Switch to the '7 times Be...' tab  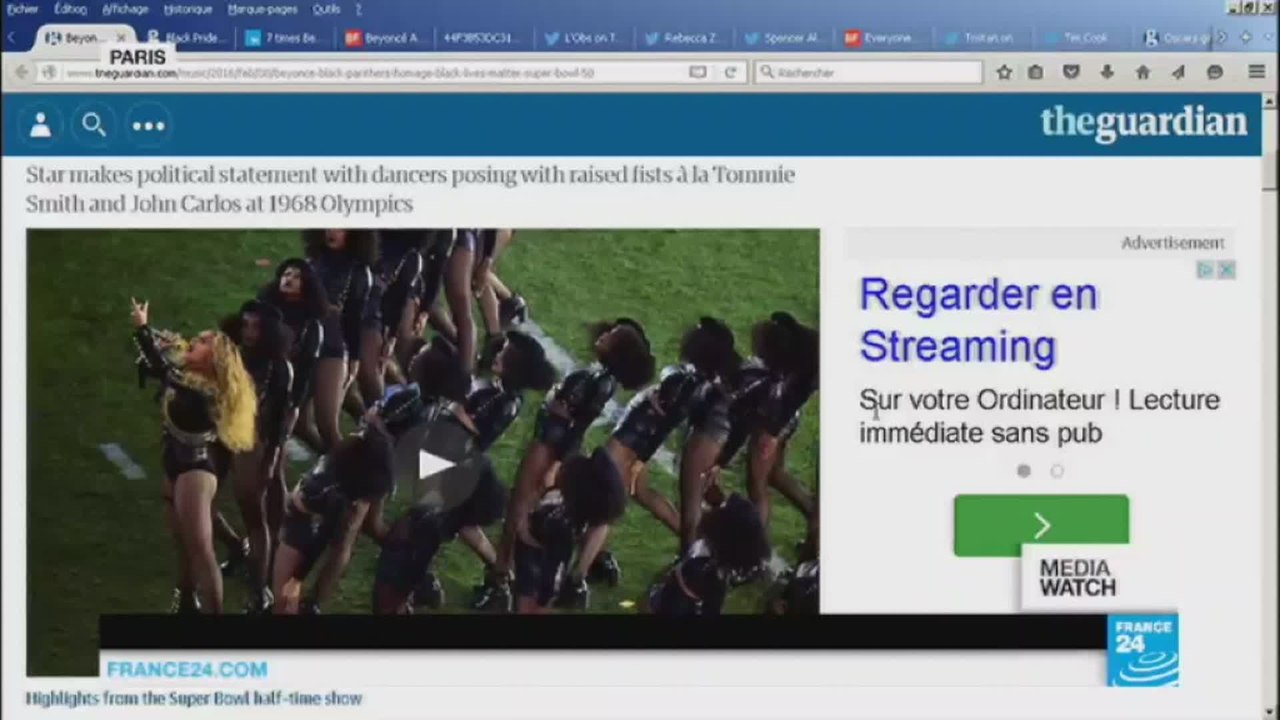(x=285, y=38)
